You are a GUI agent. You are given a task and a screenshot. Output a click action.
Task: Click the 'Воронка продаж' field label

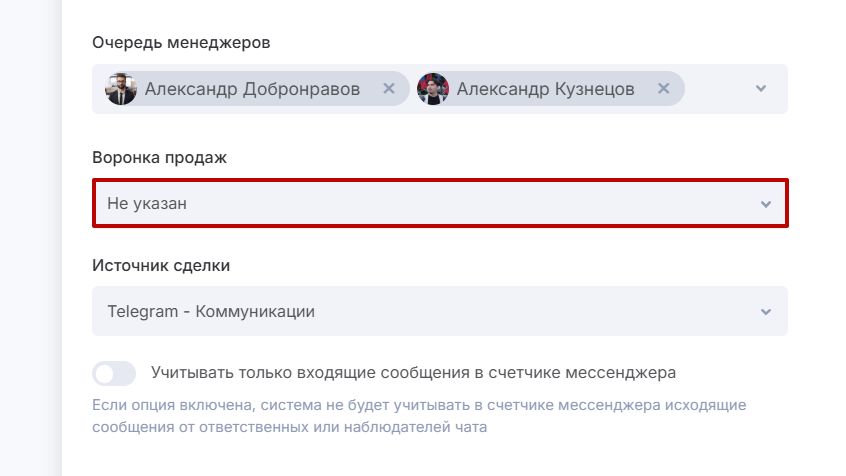pos(159,157)
